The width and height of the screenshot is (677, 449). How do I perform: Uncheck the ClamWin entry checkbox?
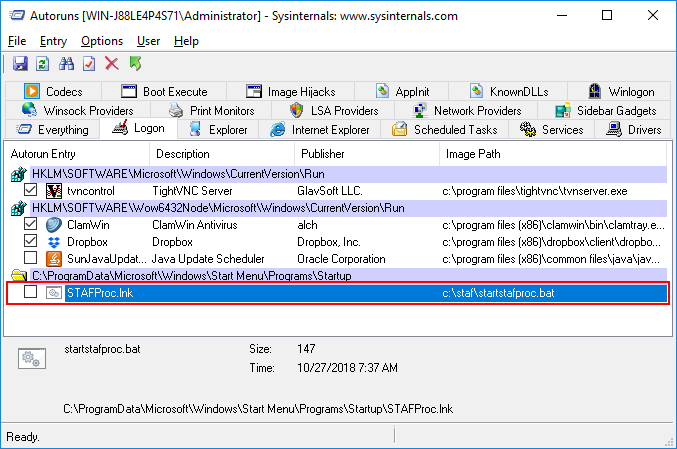tap(31, 224)
